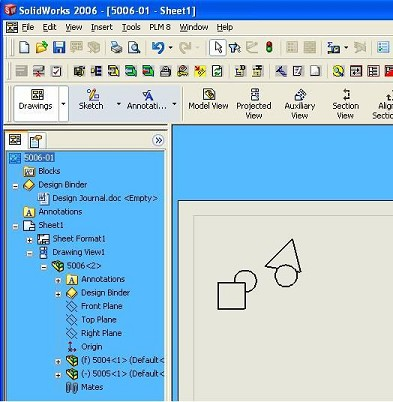The image size is (393, 402).
Task: Click the square shape in drawing
Action: coord(232,296)
